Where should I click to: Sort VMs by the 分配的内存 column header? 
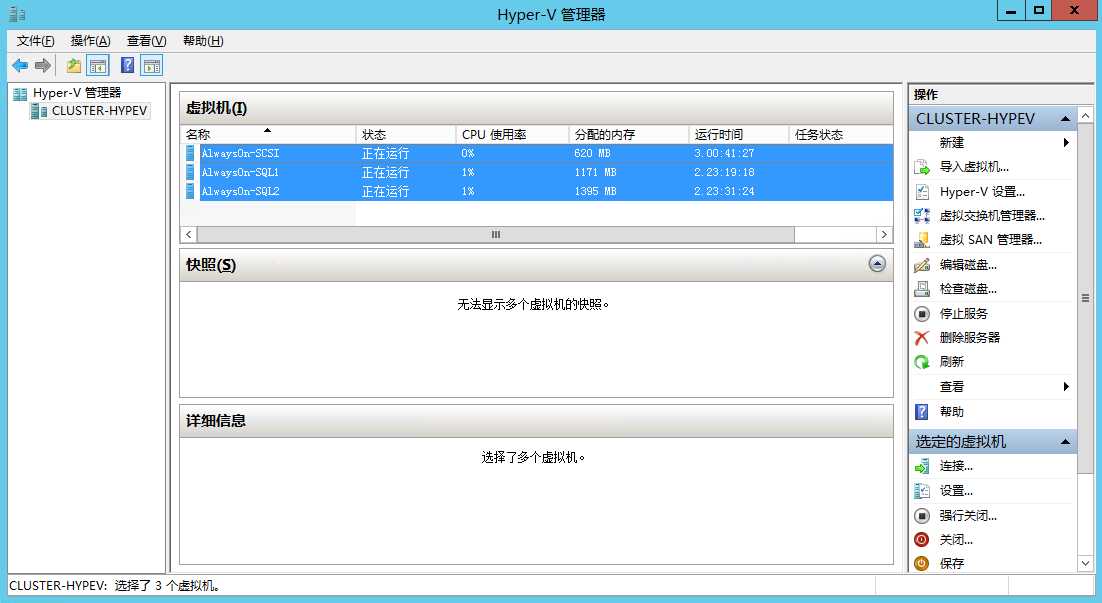point(629,134)
